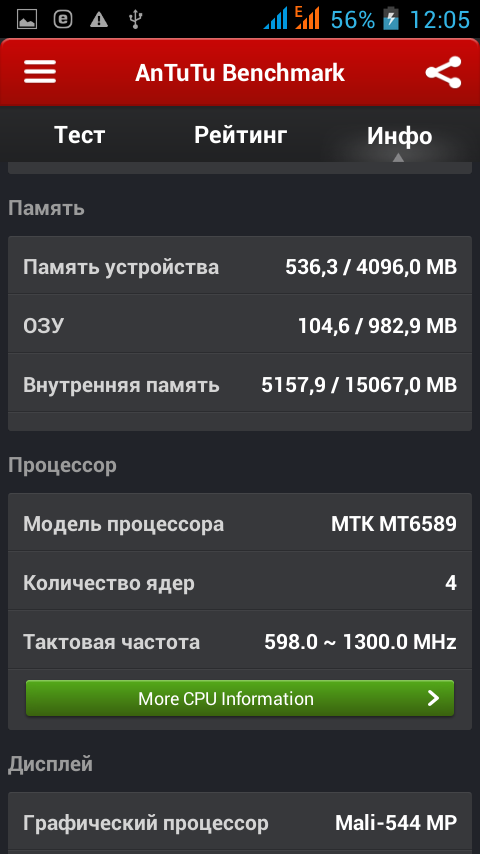The height and width of the screenshot is (854, 480).
Task: Tap the ОЗУ memory row
Action: click(240, 326)
